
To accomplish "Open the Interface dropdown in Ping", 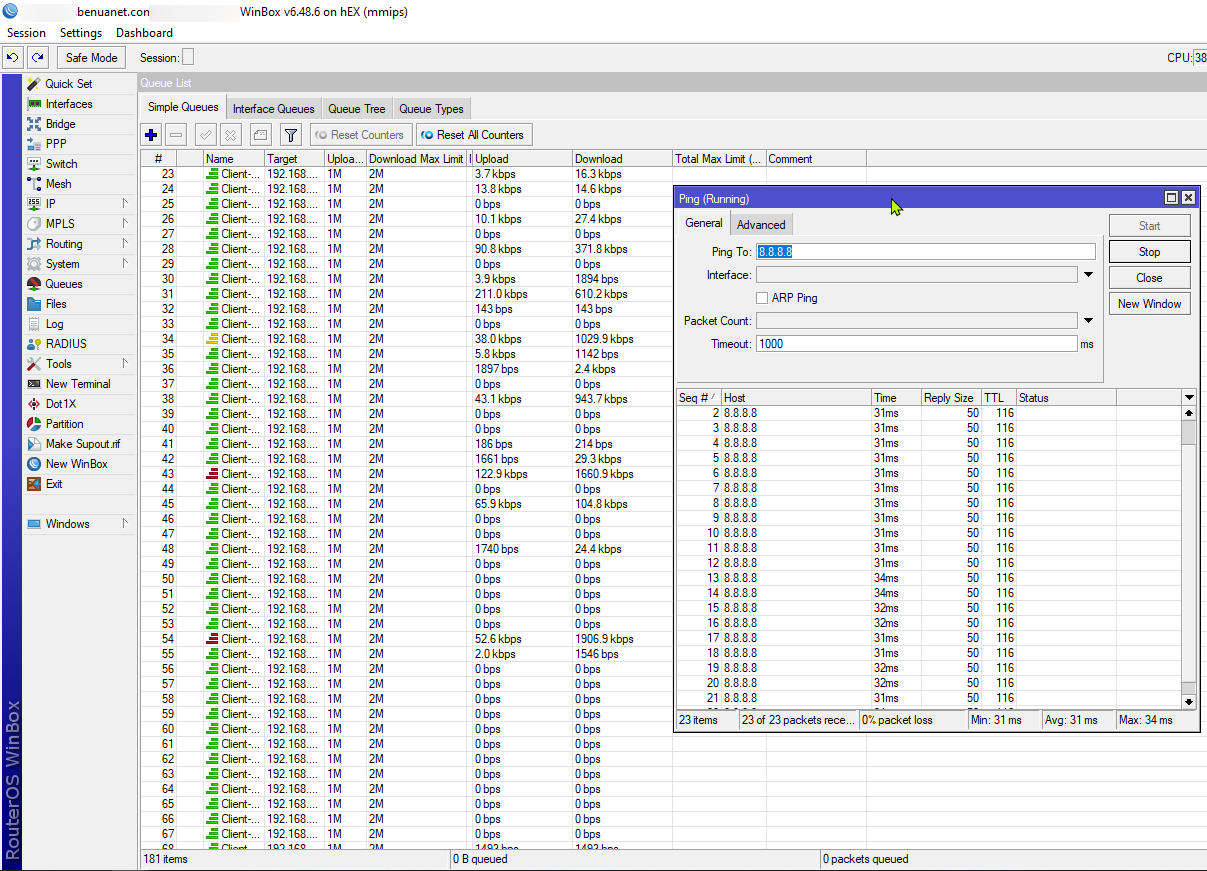I will coord(1088,274).
